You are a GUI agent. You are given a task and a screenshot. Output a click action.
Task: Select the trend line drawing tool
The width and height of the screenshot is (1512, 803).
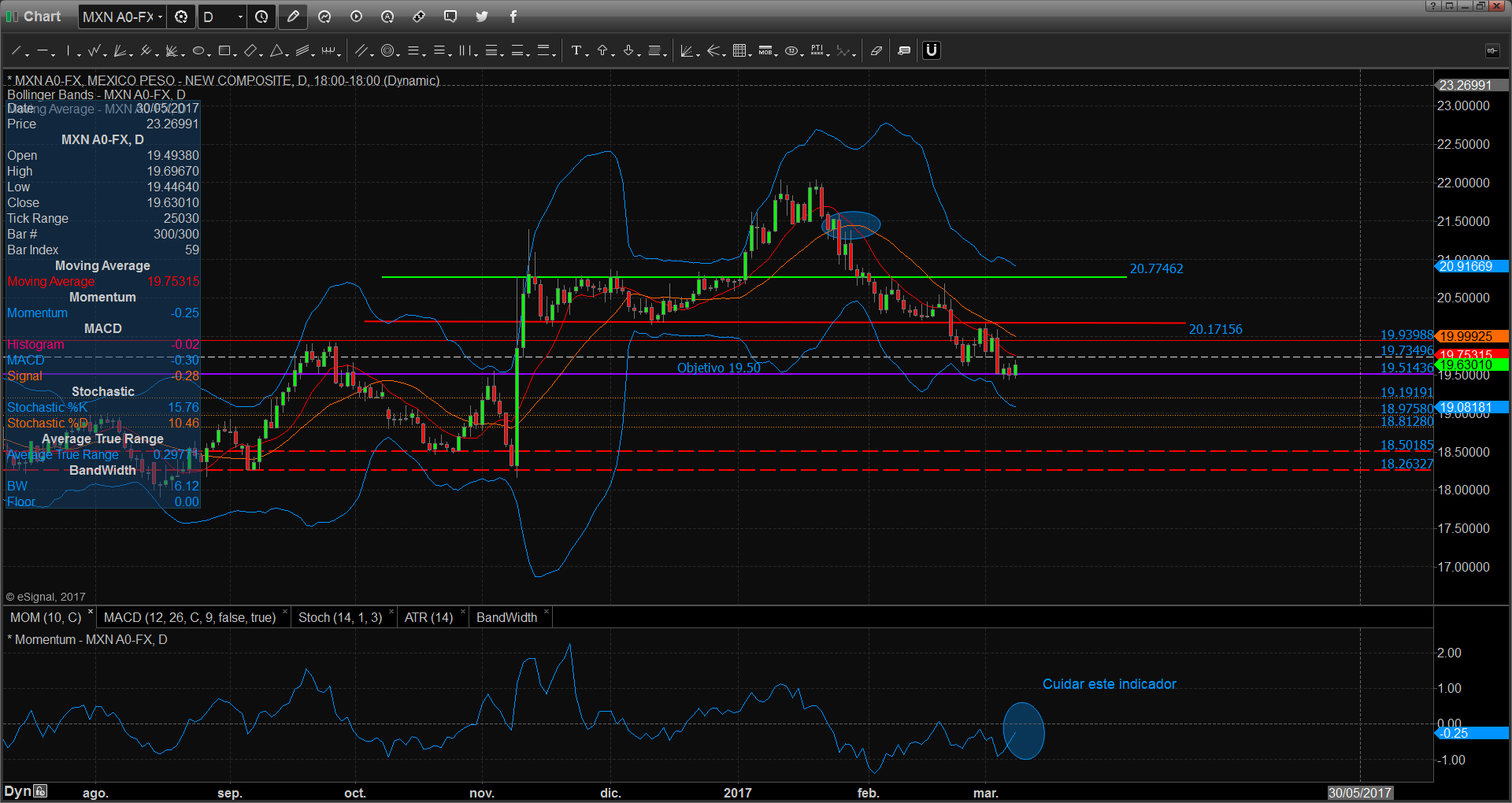[x=15, y=51]
